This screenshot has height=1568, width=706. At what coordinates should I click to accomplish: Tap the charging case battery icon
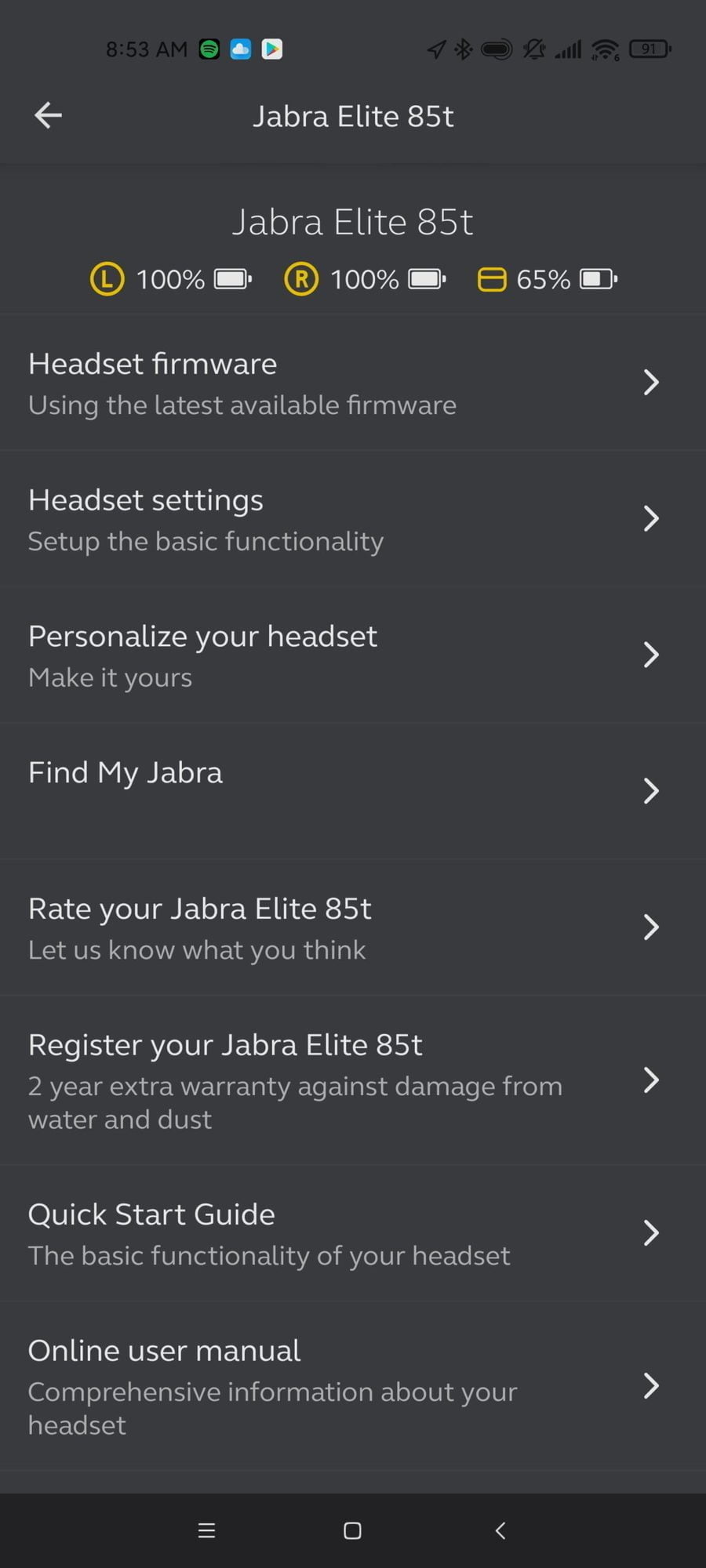492,279
